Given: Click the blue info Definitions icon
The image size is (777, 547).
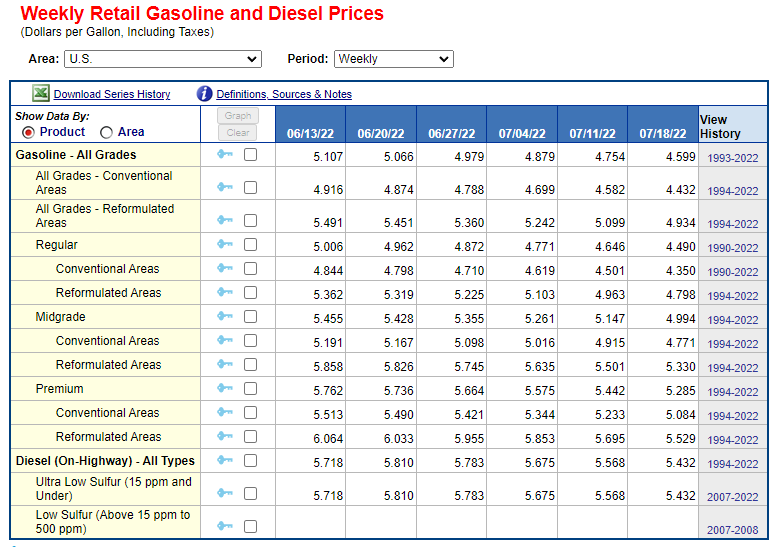Looking at the screenshot, I should click(x=205, y=93).
